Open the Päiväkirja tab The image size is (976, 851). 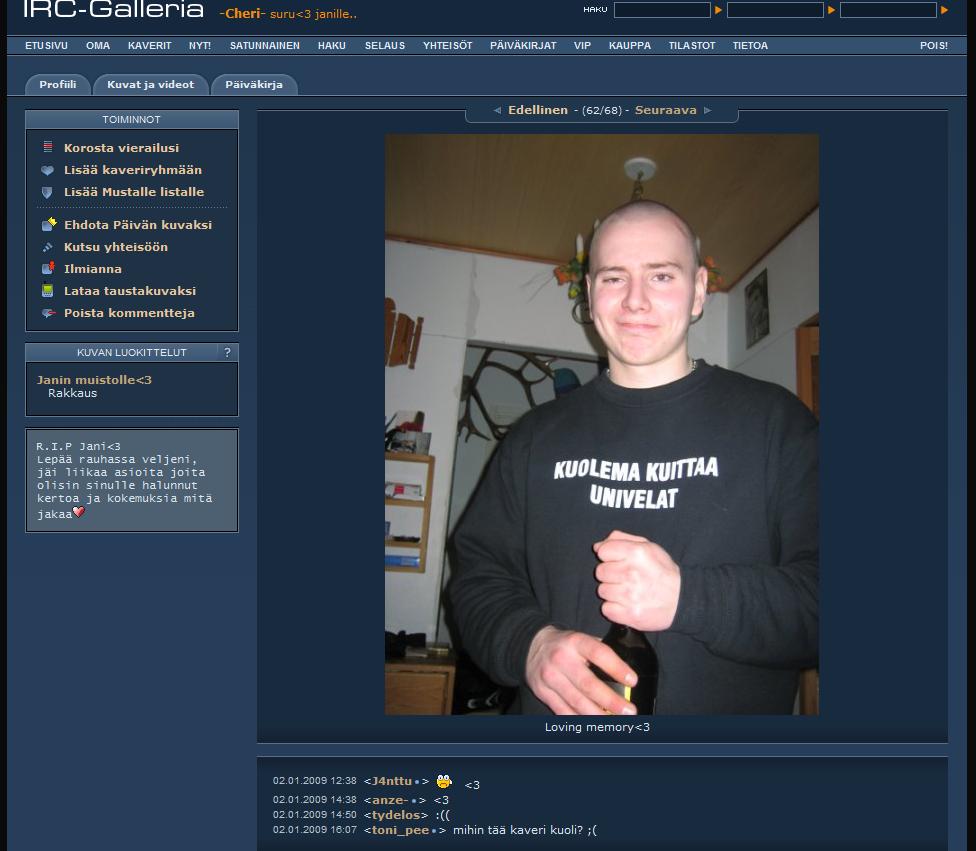click(x=253, y=85)
